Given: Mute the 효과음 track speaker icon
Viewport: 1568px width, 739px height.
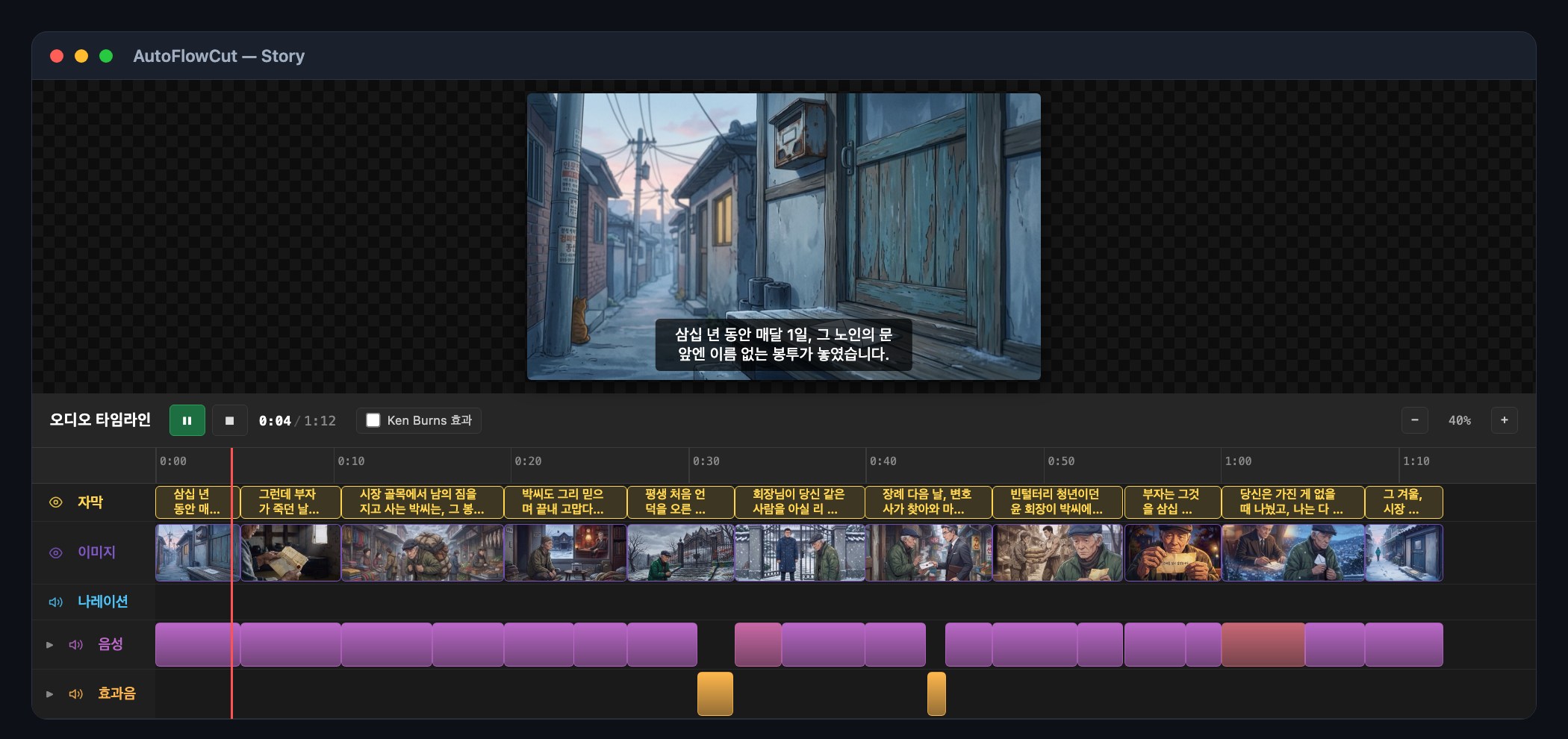Looking at the screenshot, I should (75, 693).
